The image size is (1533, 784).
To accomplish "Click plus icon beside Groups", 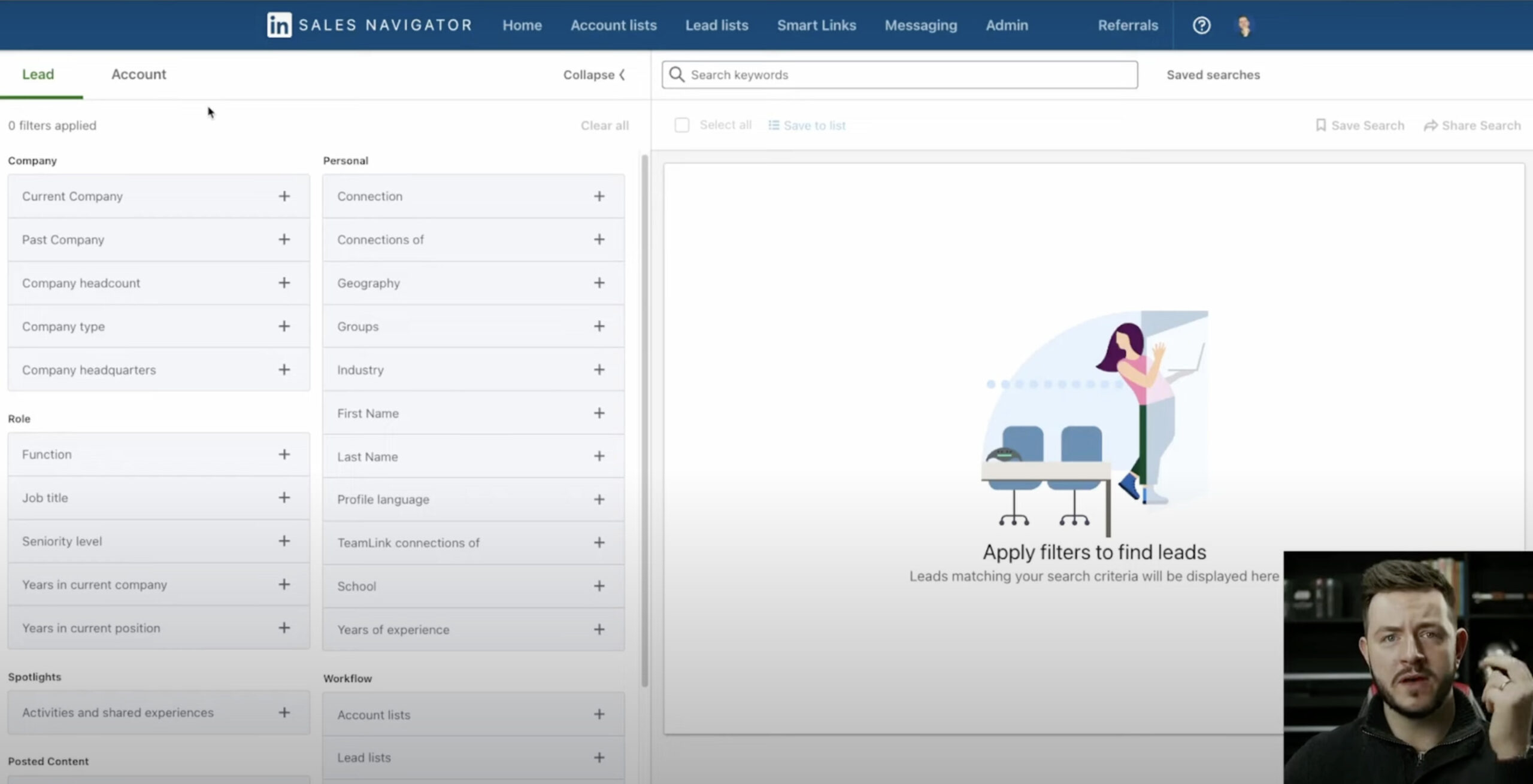I will [x=599, y=326].
